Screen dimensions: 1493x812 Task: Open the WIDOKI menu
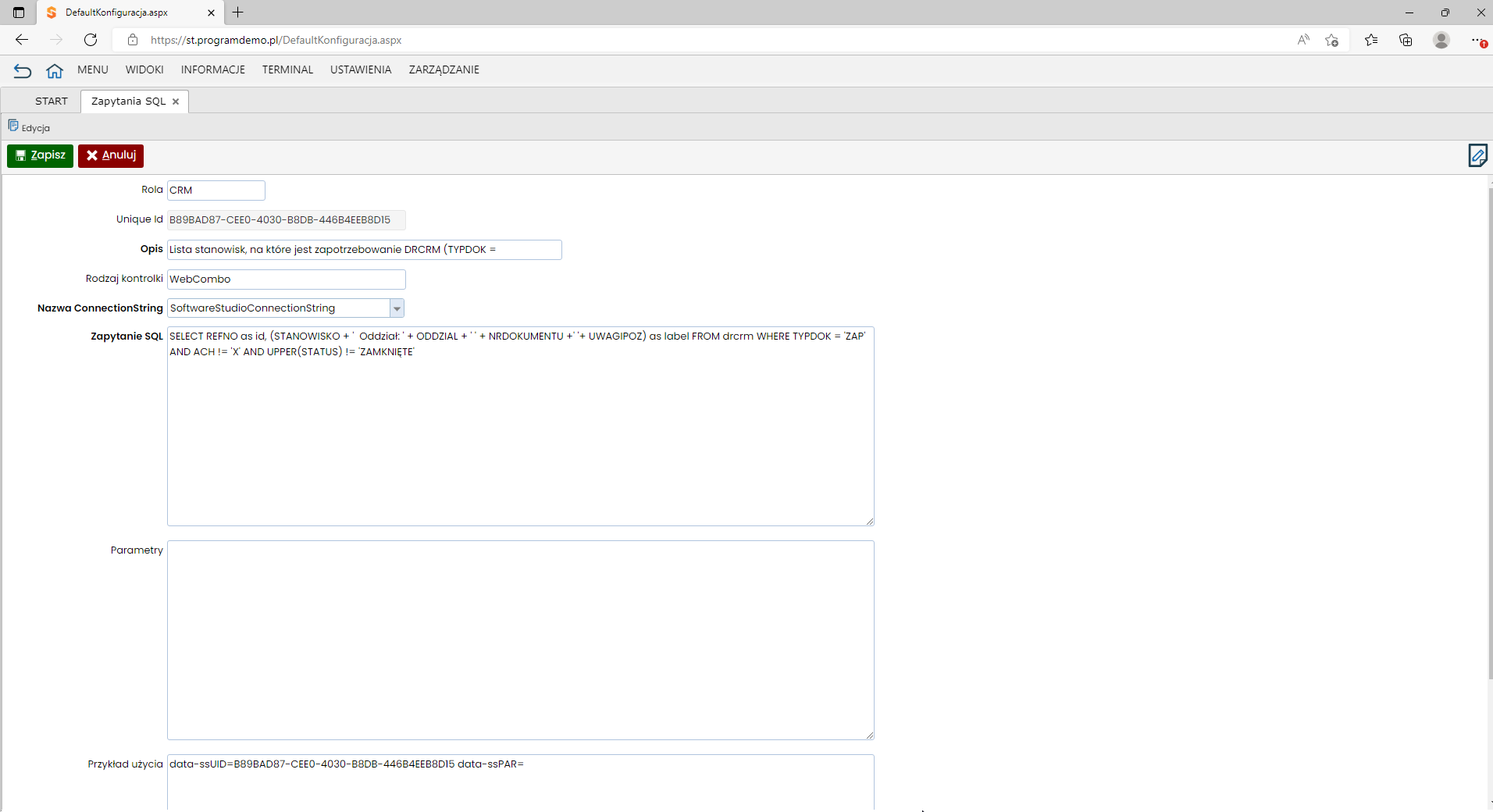144,69
